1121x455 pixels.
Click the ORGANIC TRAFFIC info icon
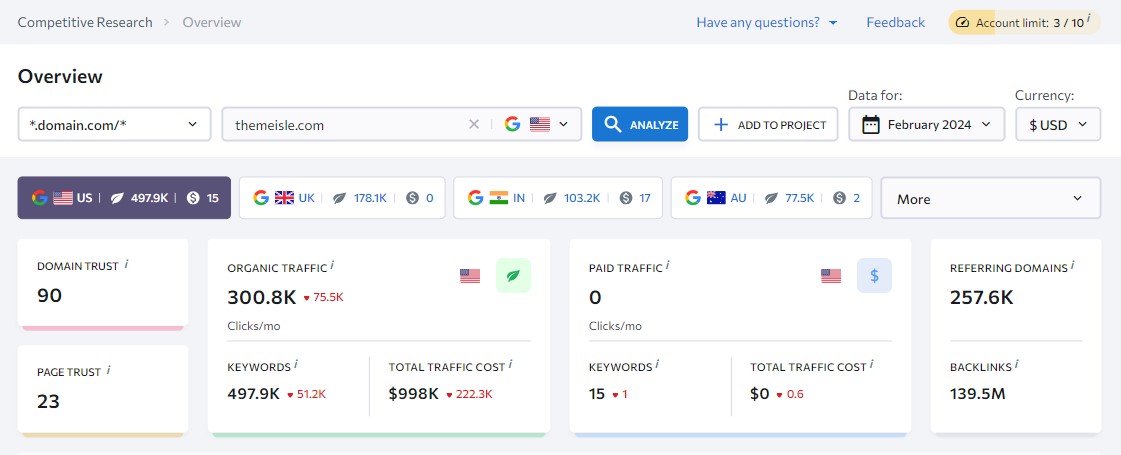tap(332, 265)
